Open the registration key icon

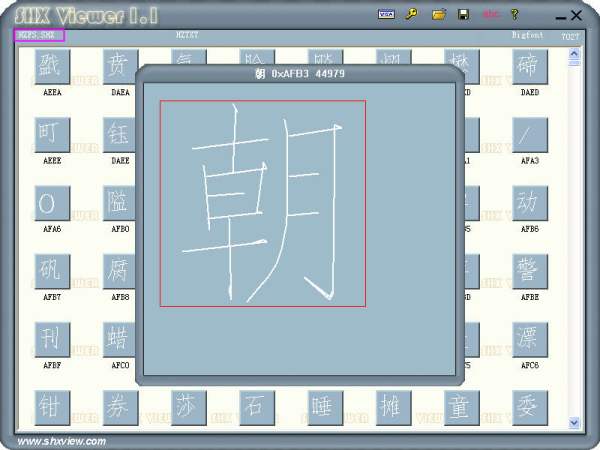tap(412, 15)
